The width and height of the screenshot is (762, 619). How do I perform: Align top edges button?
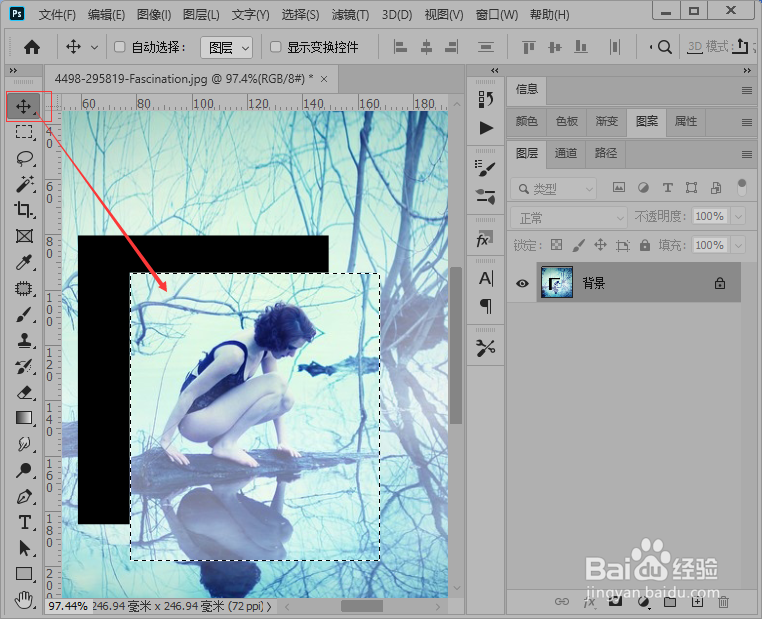click(x=528, y=47)
